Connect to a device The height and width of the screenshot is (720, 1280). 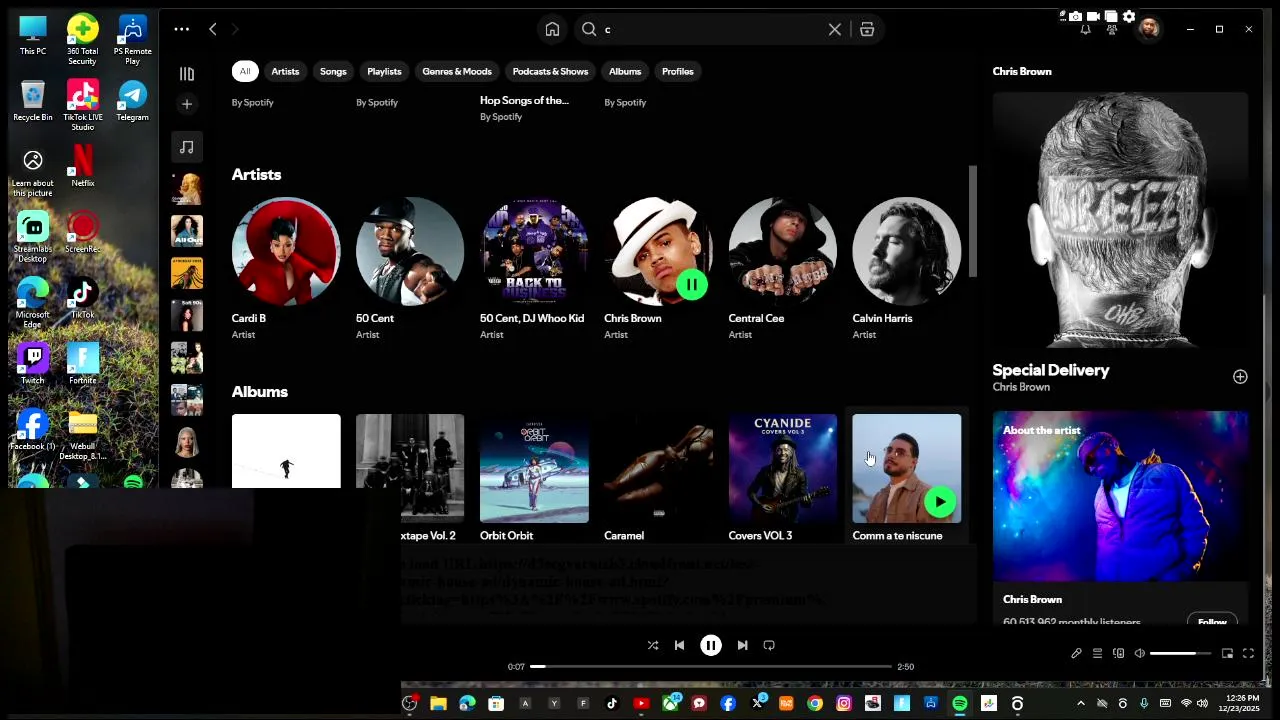[1119, 653]
